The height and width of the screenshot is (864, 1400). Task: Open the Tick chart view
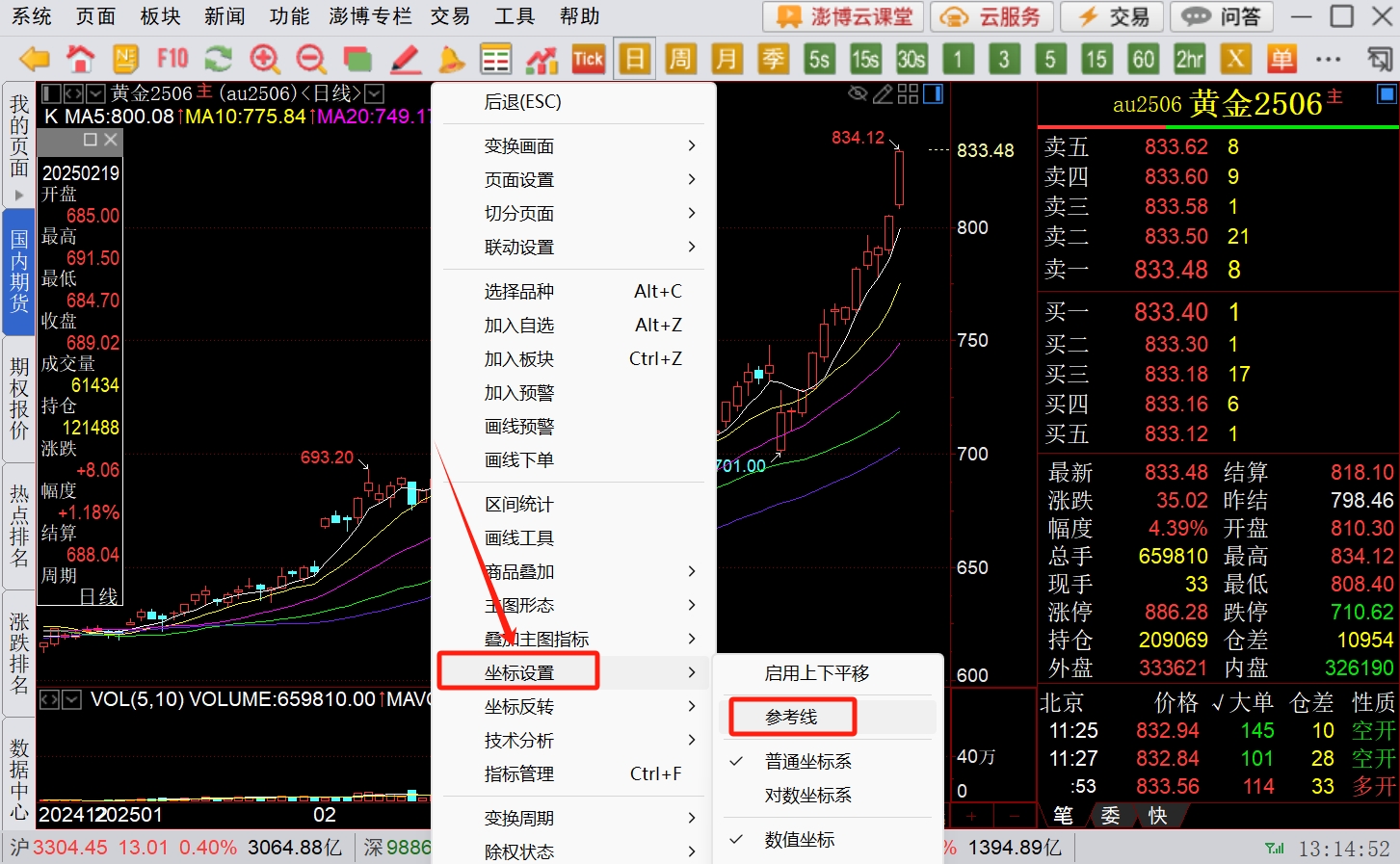coord(588,60)
